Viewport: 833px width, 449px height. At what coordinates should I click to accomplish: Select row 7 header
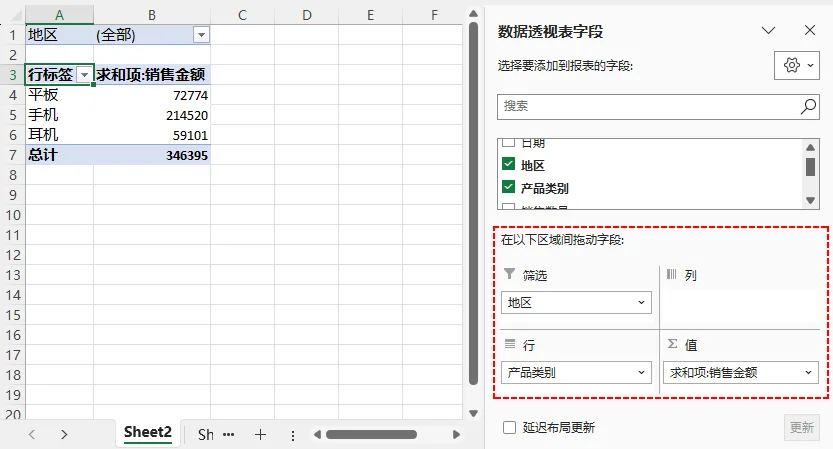pyautogui.click(x=13, y=155)
